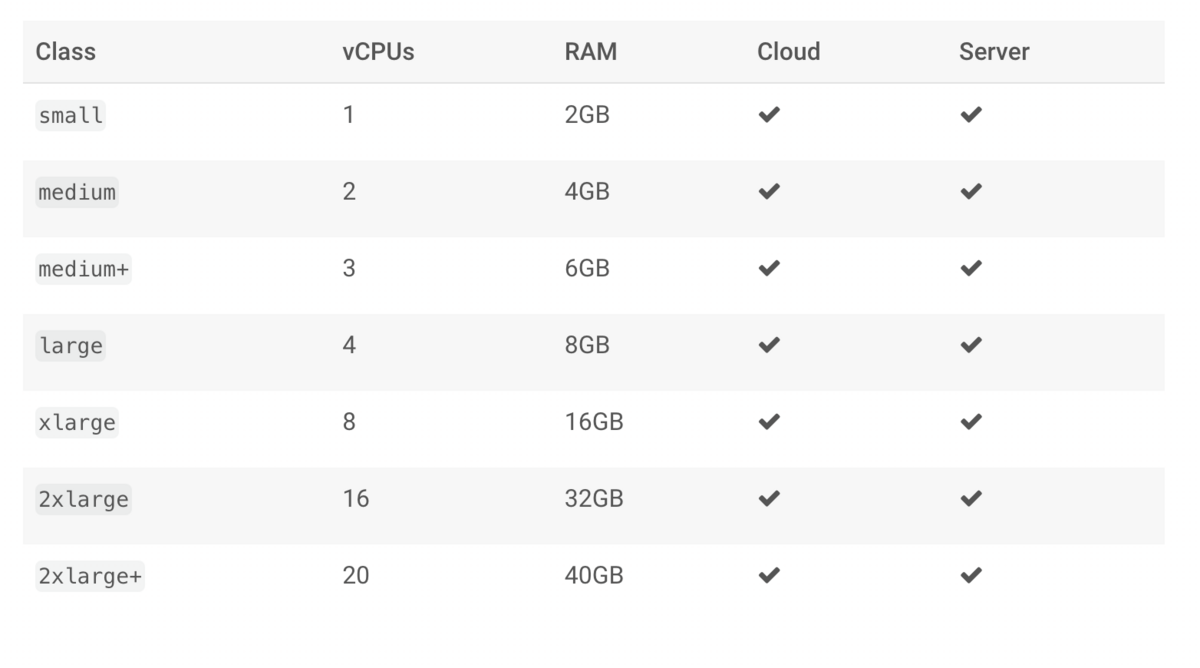Click the Server checkmark for small class
The height and width of the screenshot is (668, 1200).
tap(970, 116)
